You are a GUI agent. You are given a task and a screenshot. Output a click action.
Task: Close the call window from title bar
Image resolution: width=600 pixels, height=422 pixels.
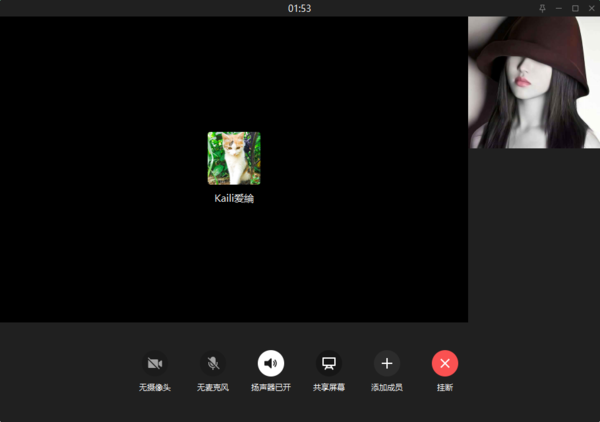[x=591, y=8]
